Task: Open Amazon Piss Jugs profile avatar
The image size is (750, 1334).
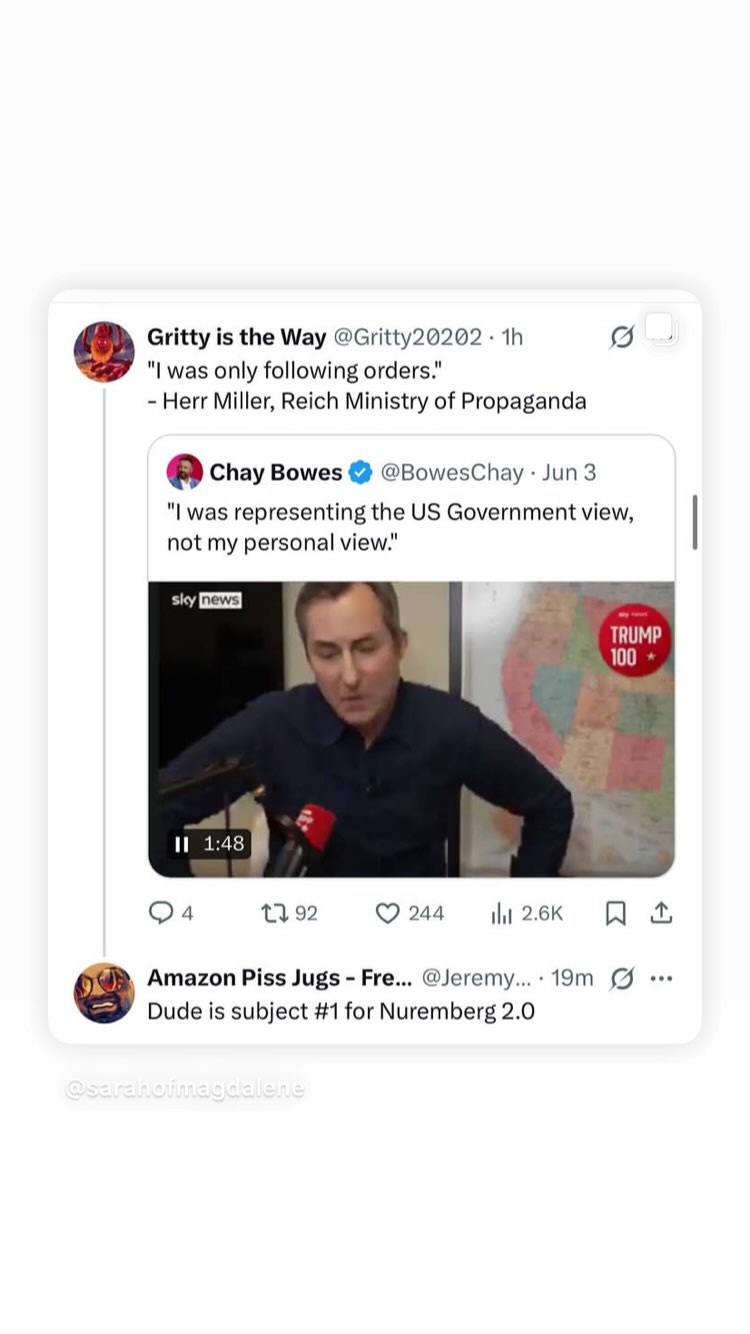Action: coord(104,992)
